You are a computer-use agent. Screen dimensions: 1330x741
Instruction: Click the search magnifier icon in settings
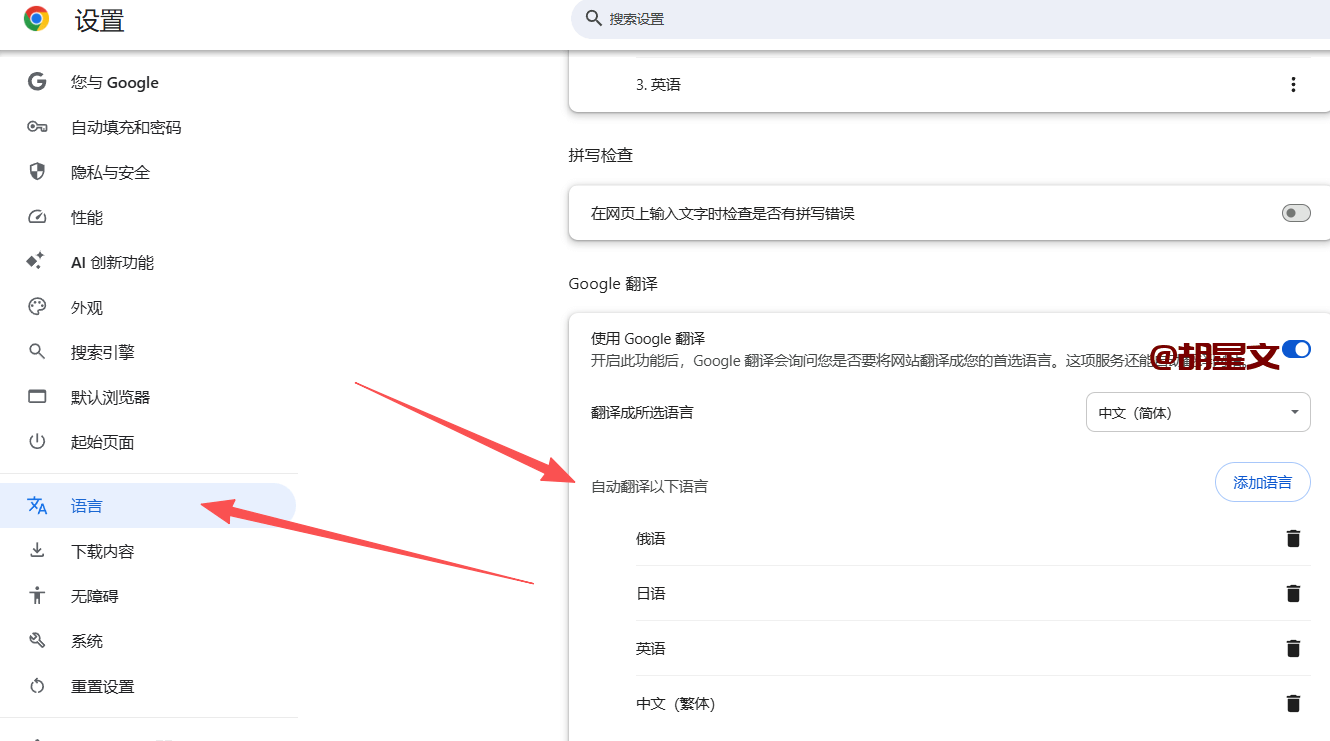pyautogui.click(x=593, y=19)
